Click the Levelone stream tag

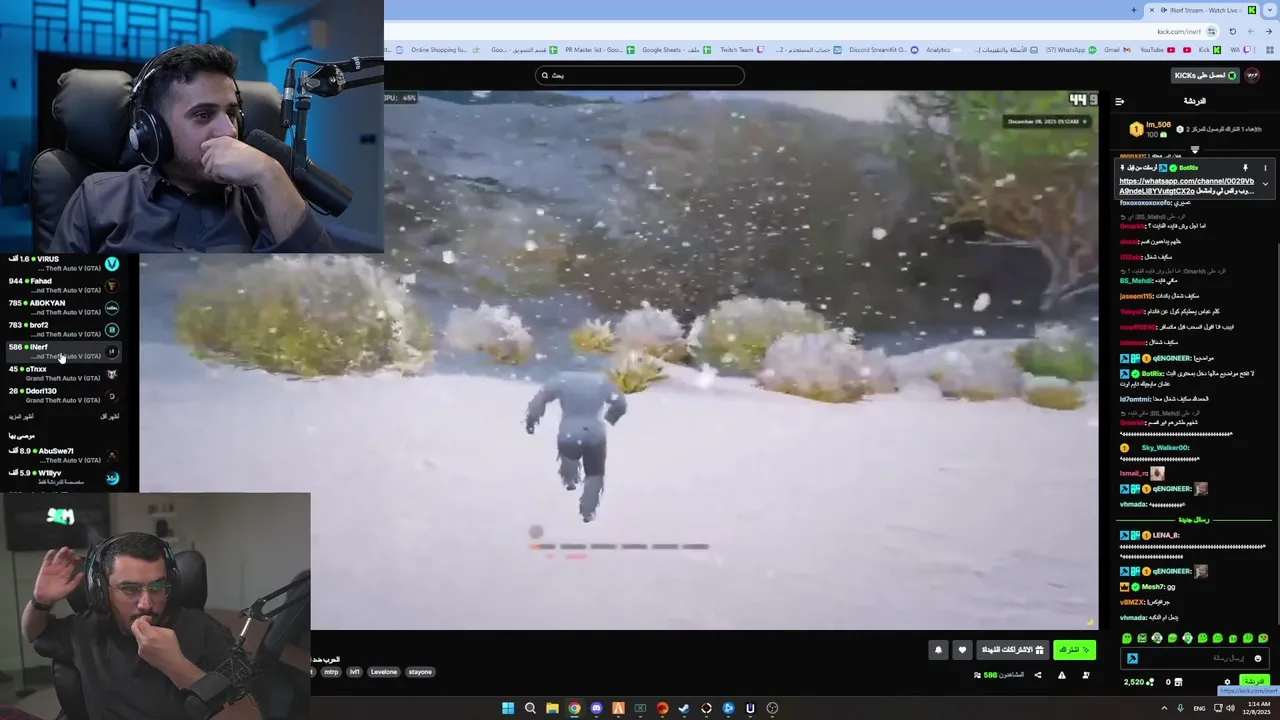coord(384,672)
